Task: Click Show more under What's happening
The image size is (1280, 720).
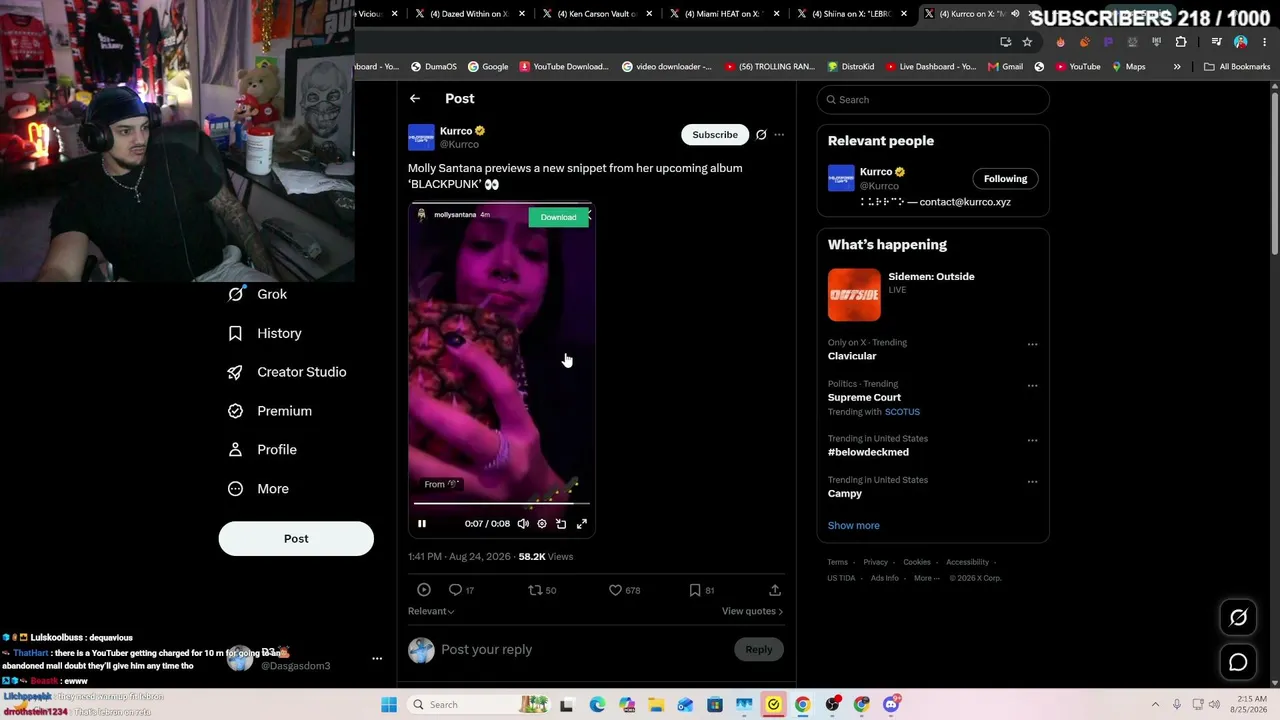Action: tap(854, 525)
